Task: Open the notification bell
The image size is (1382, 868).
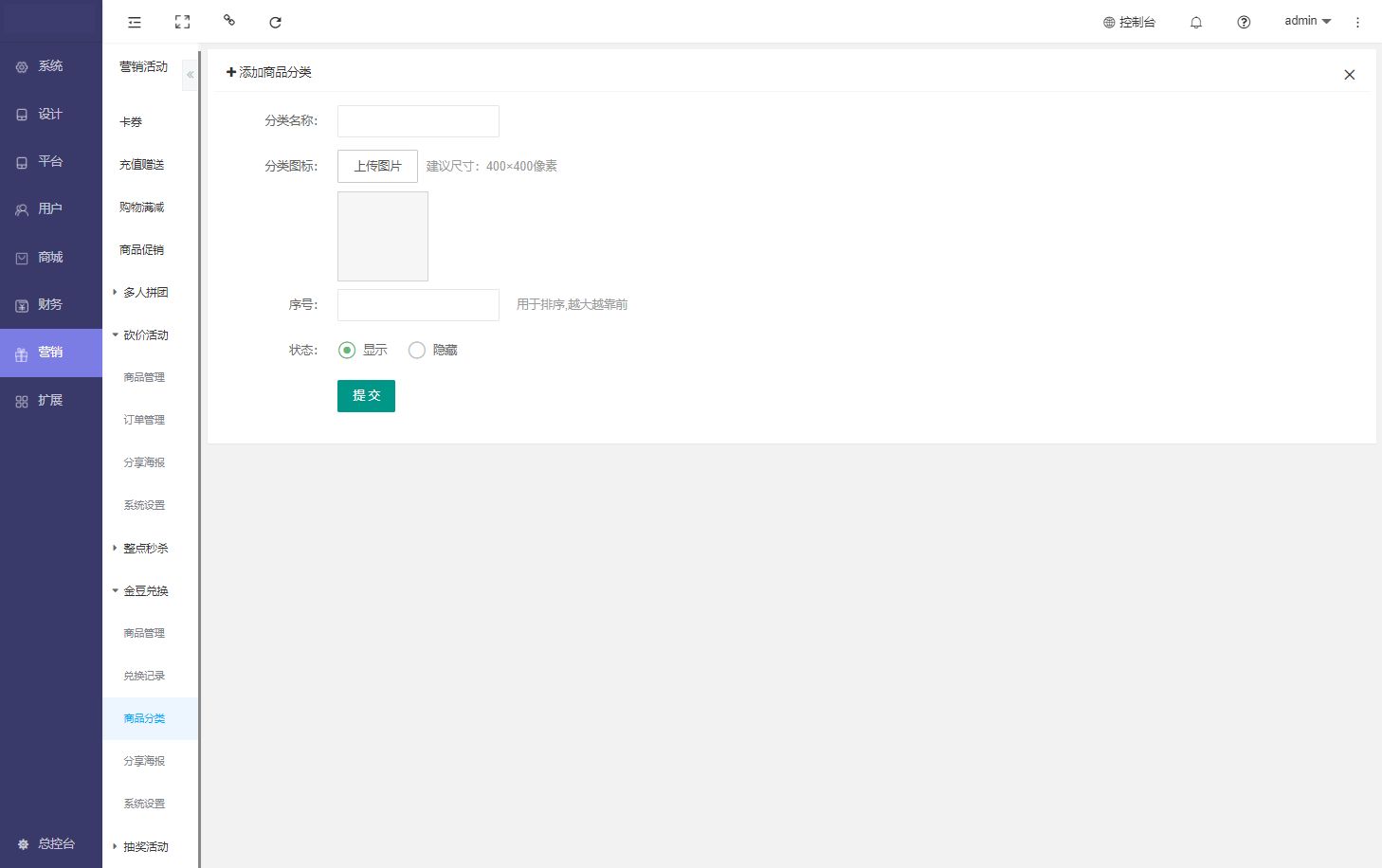Action: coord(1195,22)
